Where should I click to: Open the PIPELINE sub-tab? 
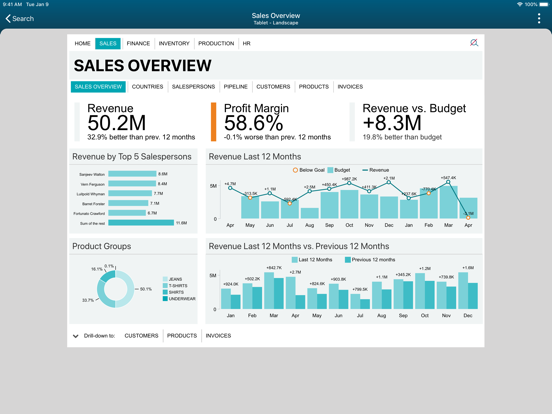[x=236, y=87]
